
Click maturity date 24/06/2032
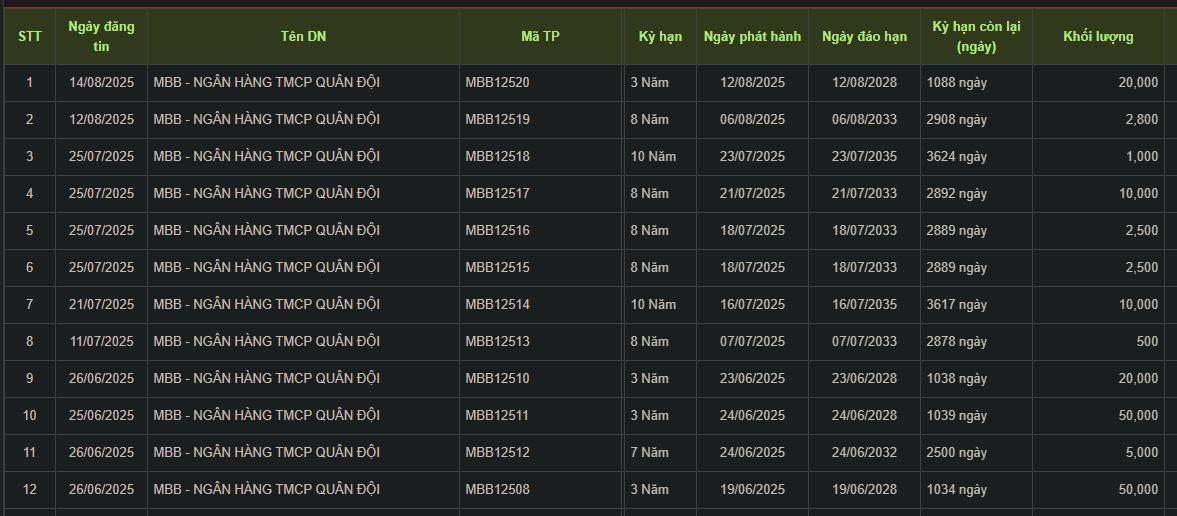pyautogui.click(x=865, y=452)
